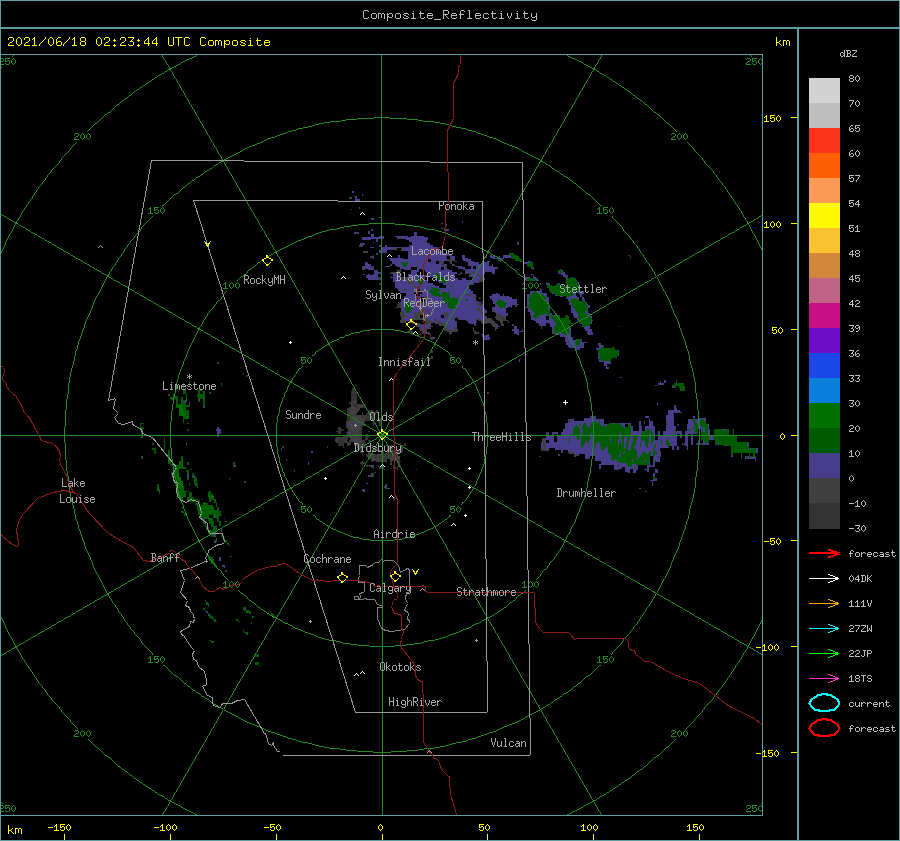The width and height of the screenshot is (900, 841).
Task: Click the red forecast ellipse icon
Action: [824, 728]
